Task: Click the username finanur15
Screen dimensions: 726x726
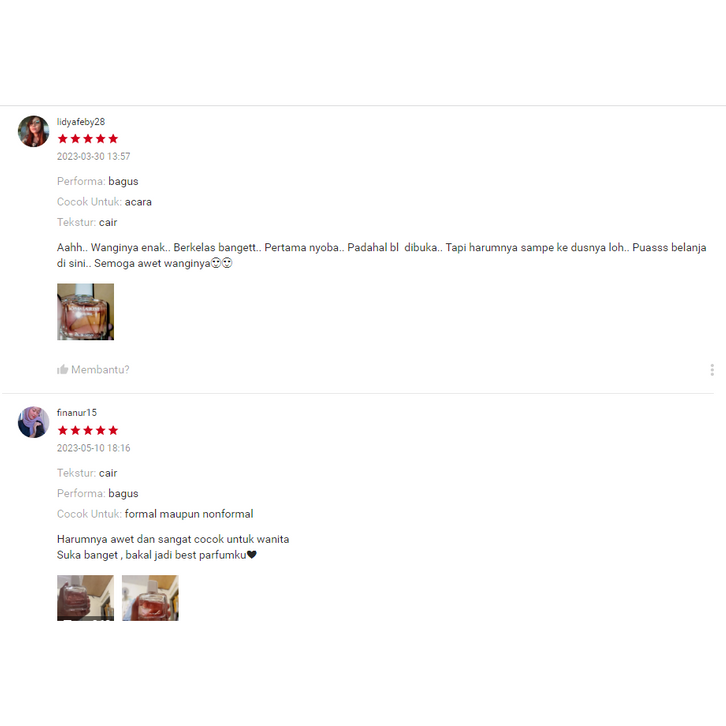Action: pos(77,413)
